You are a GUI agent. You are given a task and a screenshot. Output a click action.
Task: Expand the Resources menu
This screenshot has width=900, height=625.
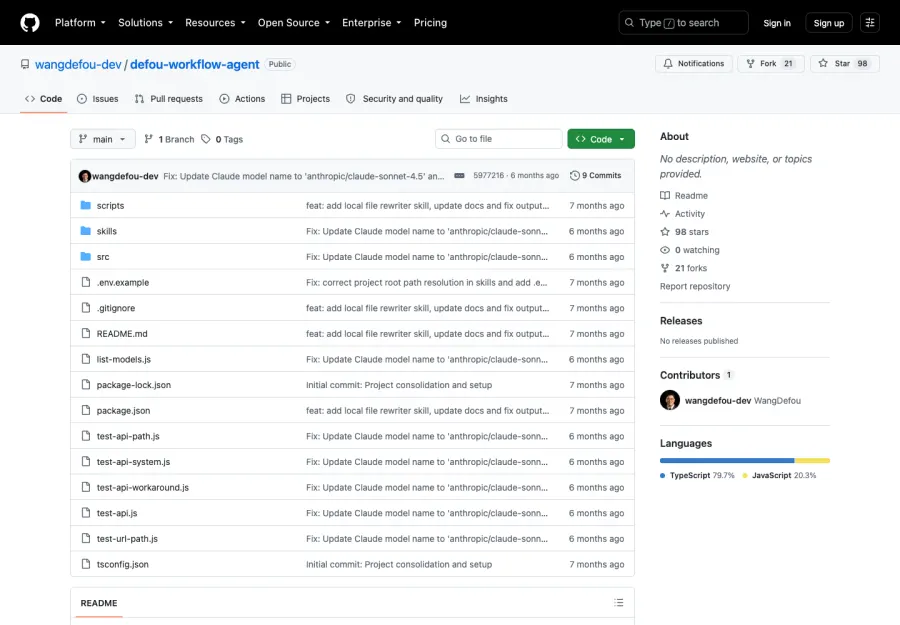215,23
